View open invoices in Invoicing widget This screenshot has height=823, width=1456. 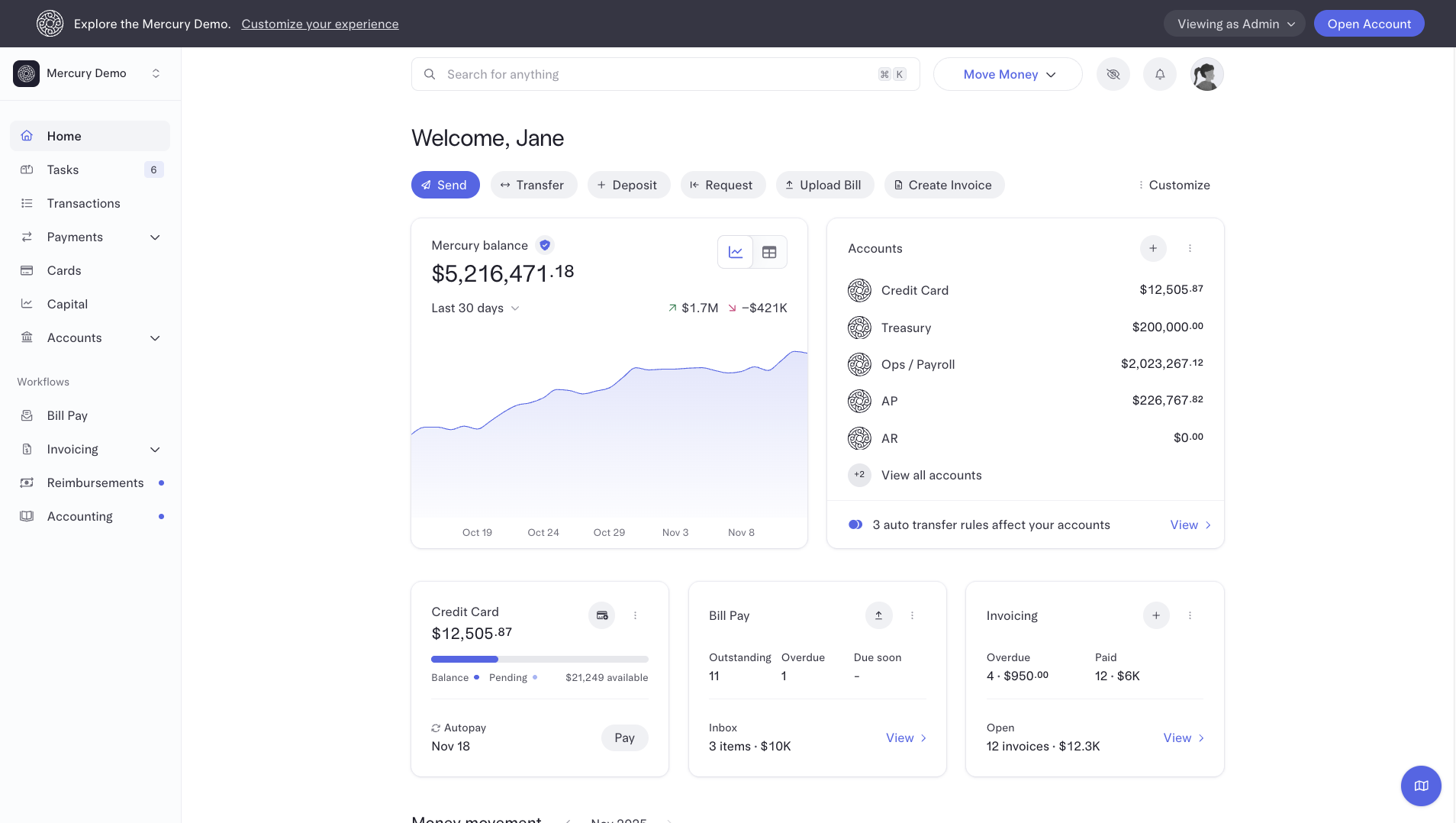tap(1184, 737)
